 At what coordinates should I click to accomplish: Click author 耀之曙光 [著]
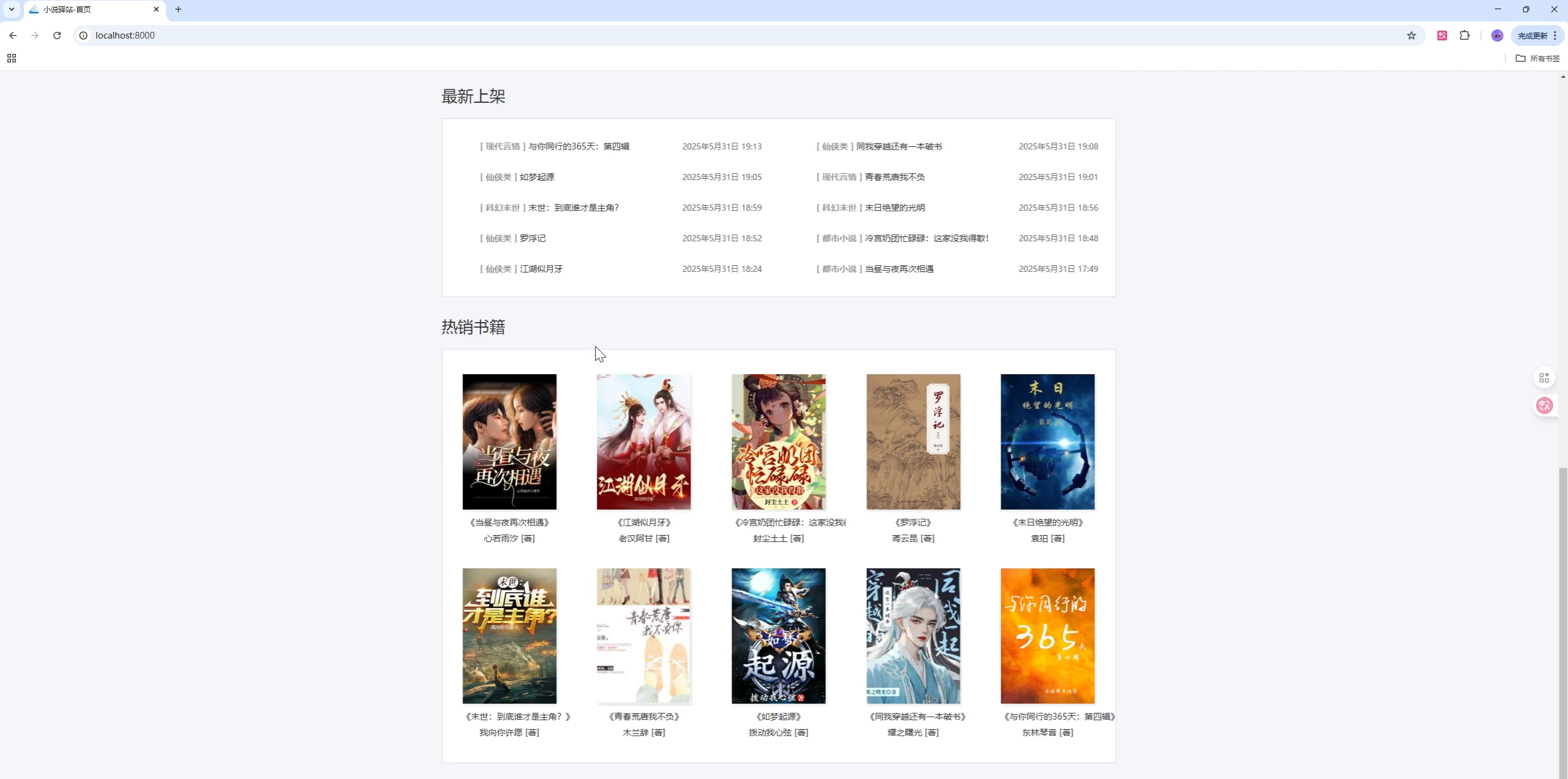[x=913, y=732]
